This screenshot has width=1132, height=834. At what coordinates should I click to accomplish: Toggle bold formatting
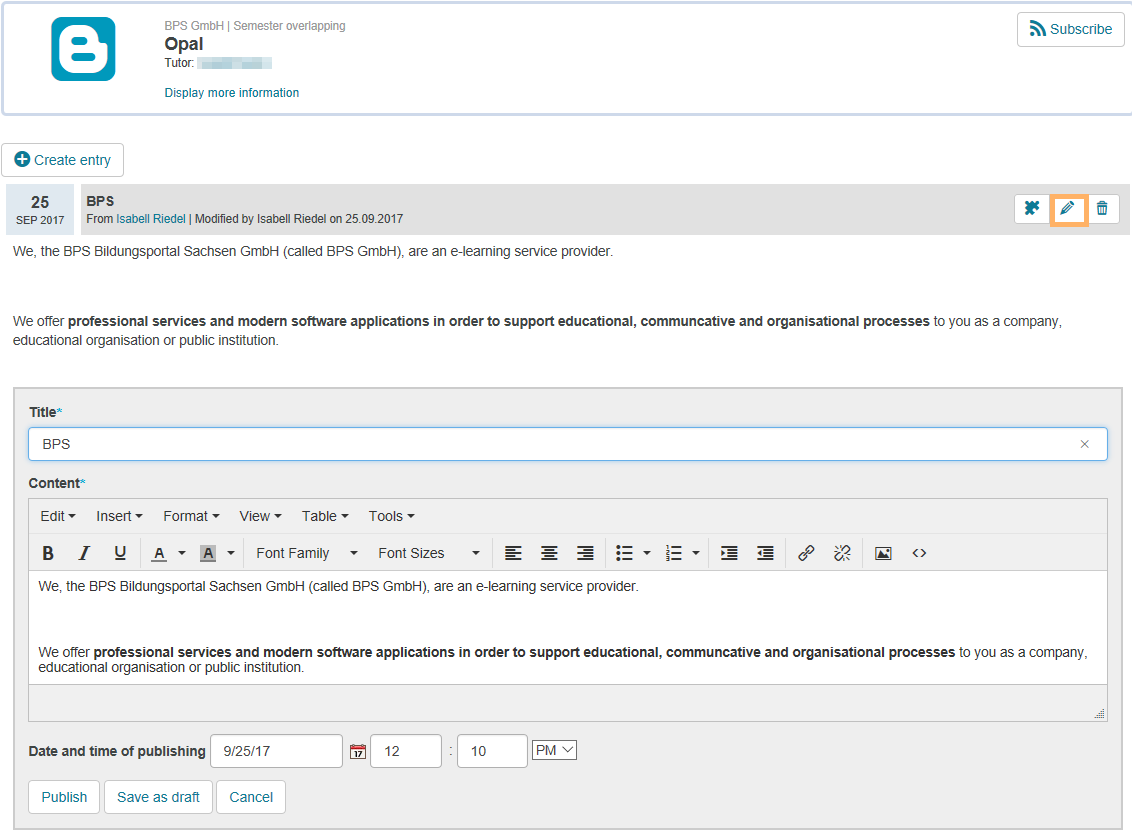(48, 553)
